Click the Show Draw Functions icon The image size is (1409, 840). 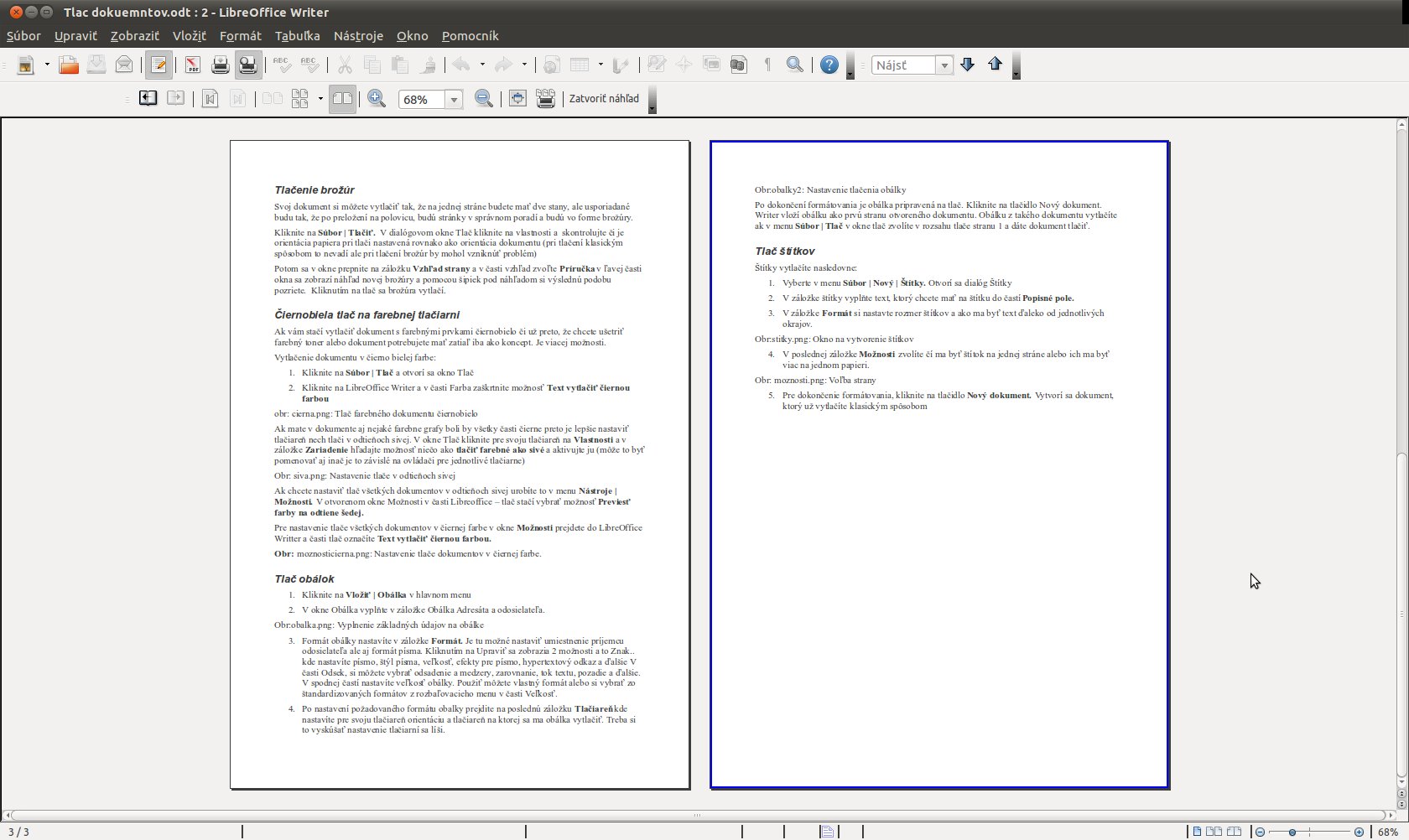tap(621, 65)
